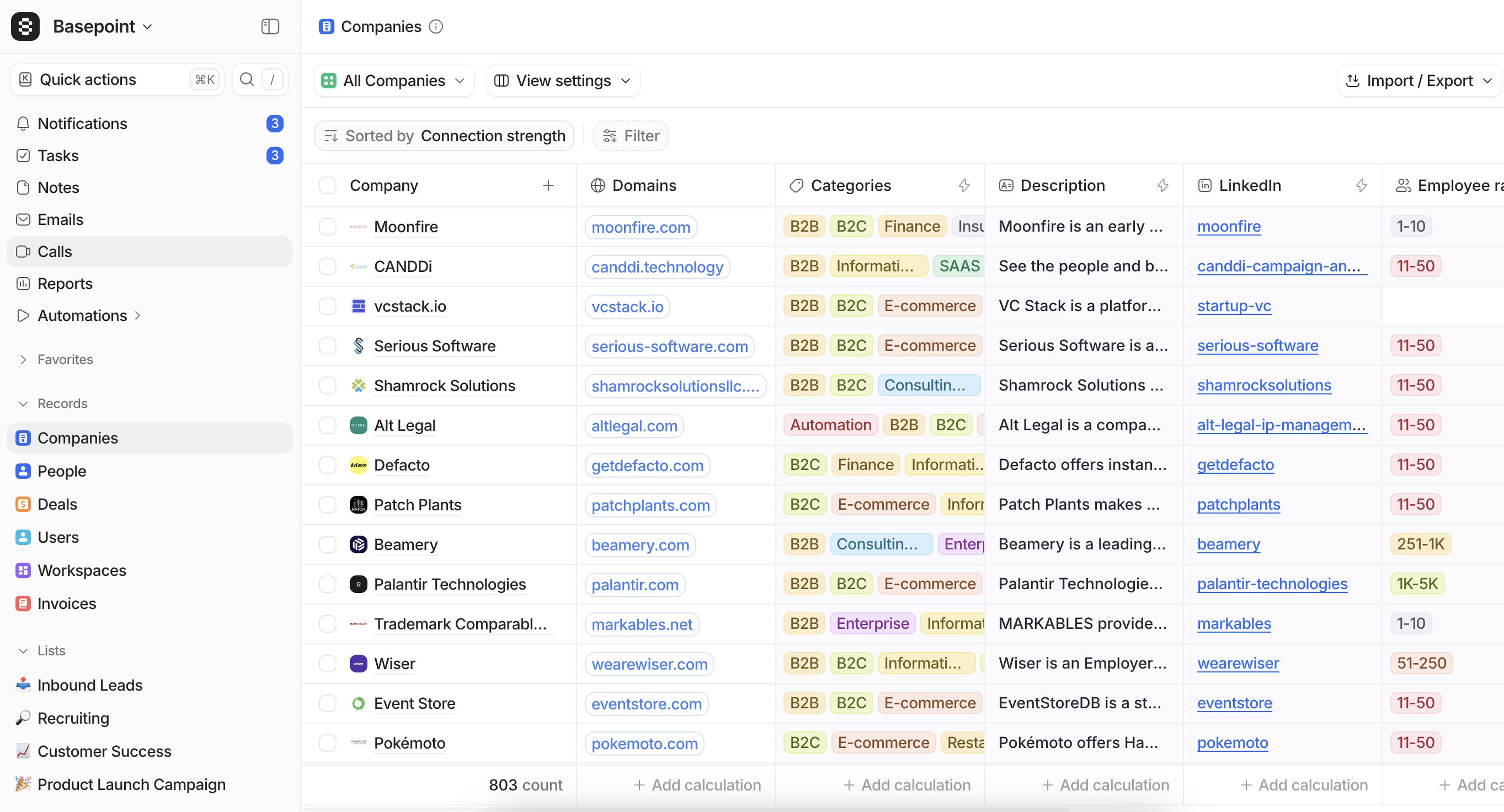Click lightning bolt icon in Categories header

[x=964, y=186]
